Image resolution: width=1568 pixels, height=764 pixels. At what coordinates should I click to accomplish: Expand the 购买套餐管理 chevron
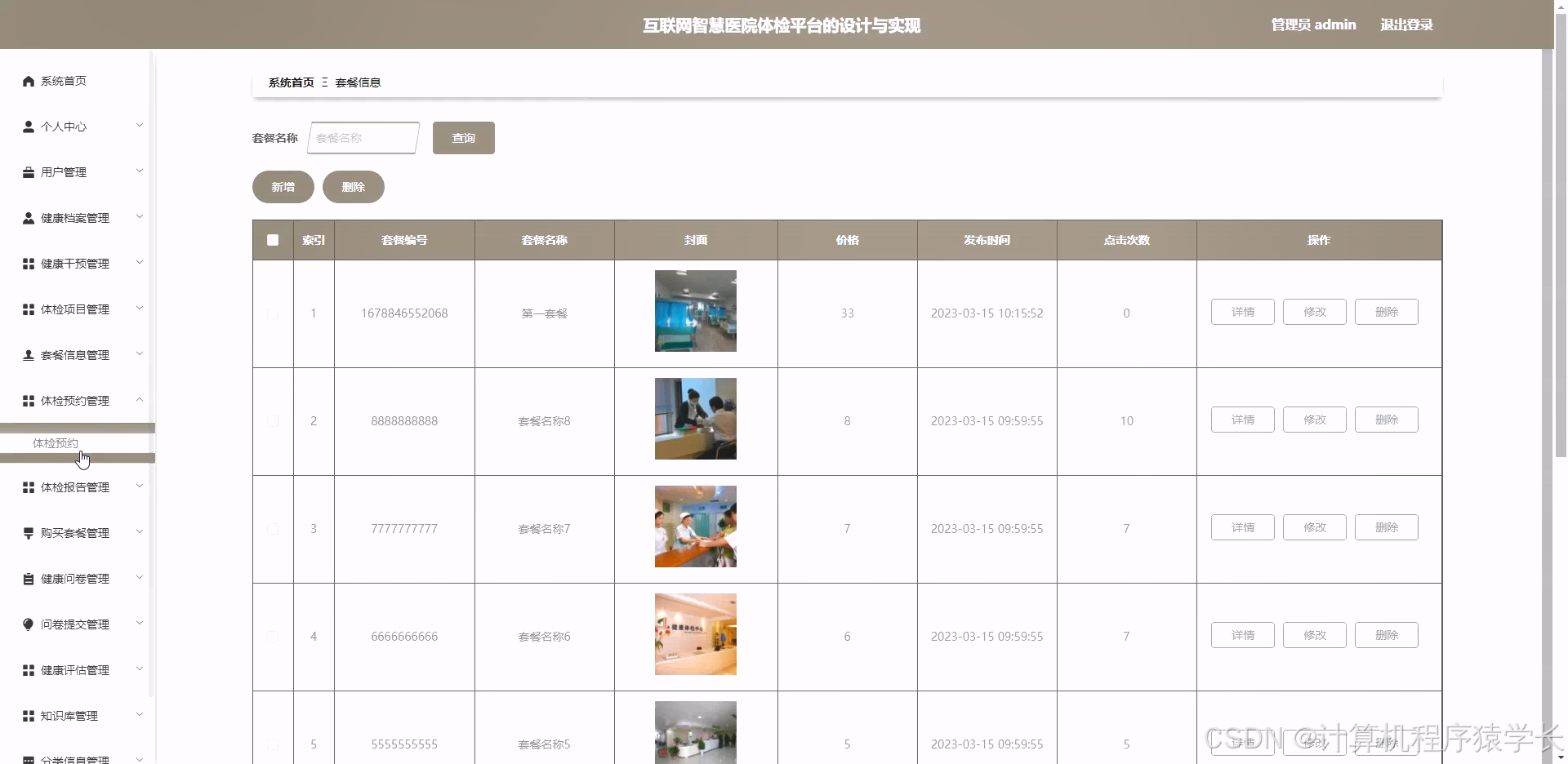tap(140, 531)
